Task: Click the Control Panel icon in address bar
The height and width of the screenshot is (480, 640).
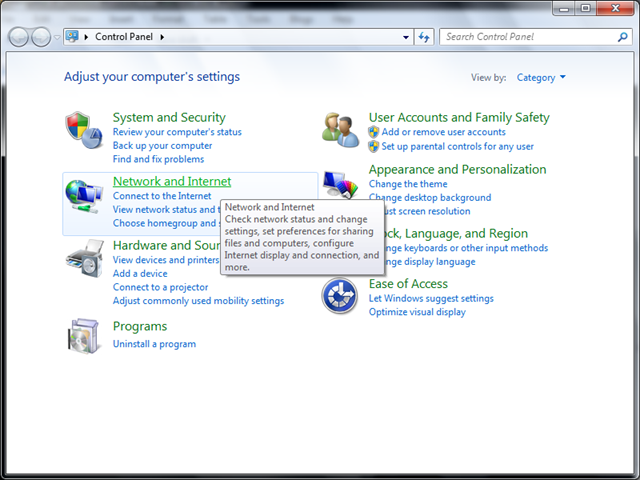Action: point(72,37)
